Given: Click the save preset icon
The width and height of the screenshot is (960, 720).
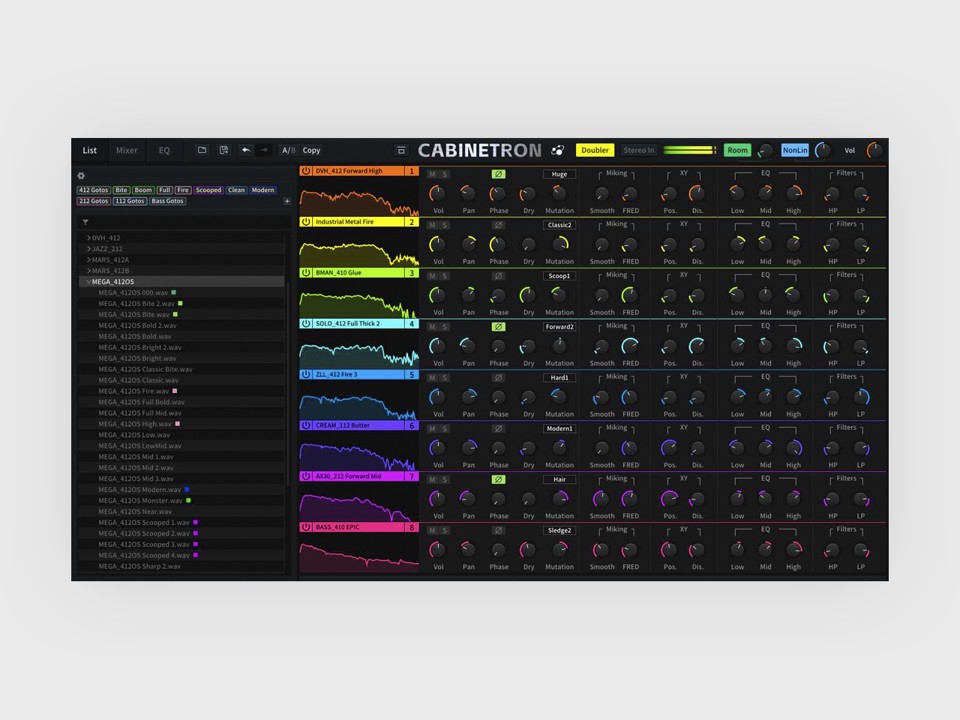Looking at the screenshot, I should (x=224, y=150).
